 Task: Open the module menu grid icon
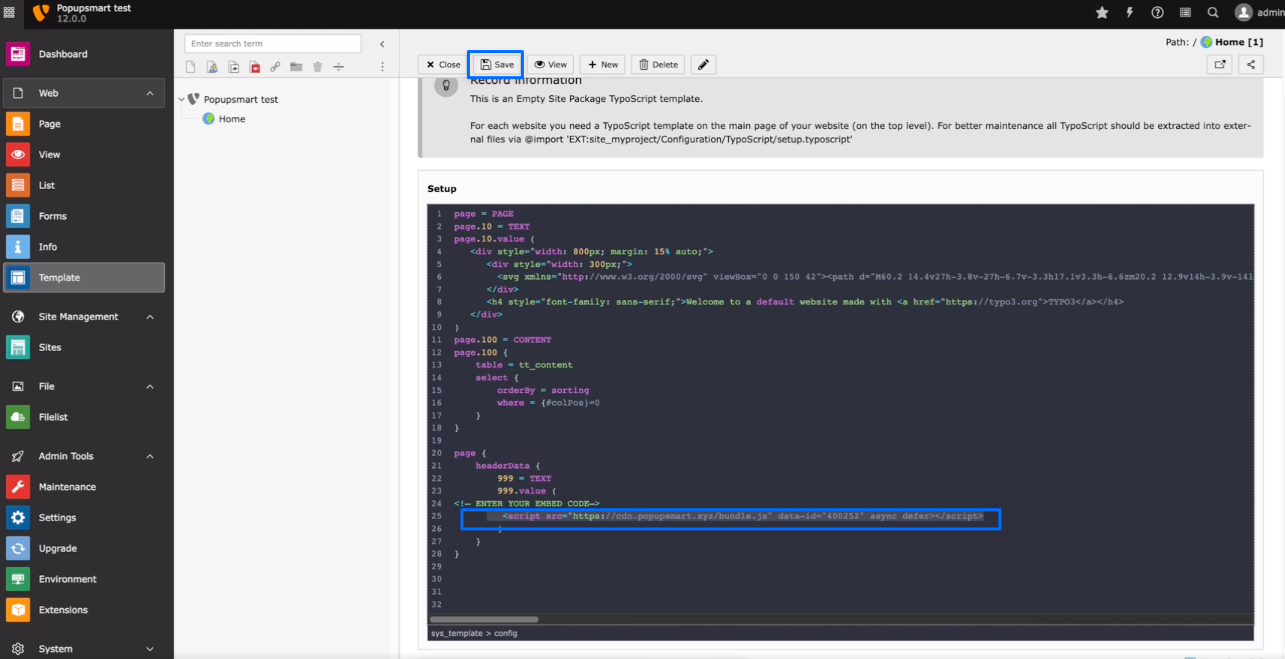click(x=9, y=12)
